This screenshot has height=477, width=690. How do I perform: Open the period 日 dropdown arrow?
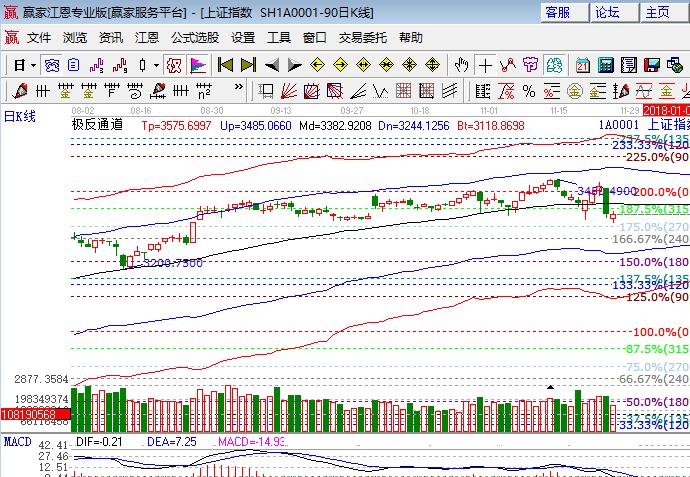pos(32,65)
